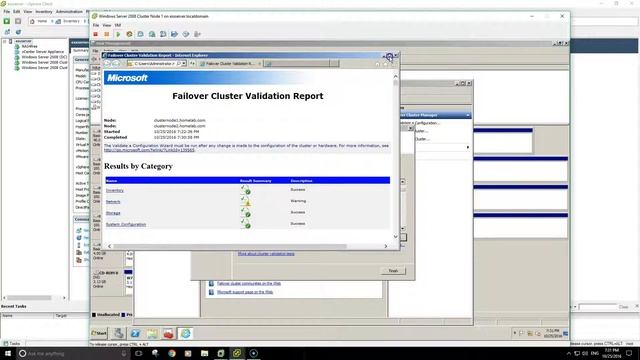Open VM console window File menu
This screenshot has height=360, width=640.
pyautogui.click(x=96, y=25)
